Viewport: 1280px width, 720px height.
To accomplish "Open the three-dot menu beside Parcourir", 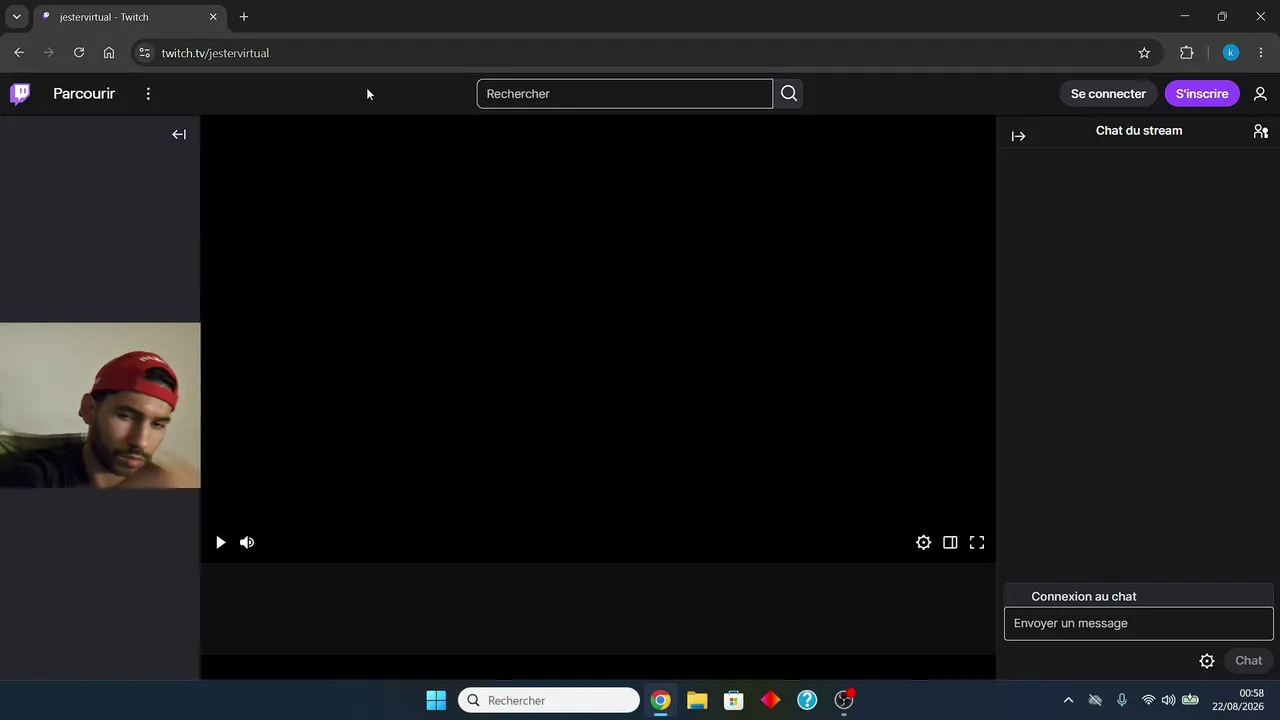I will 148,93.
